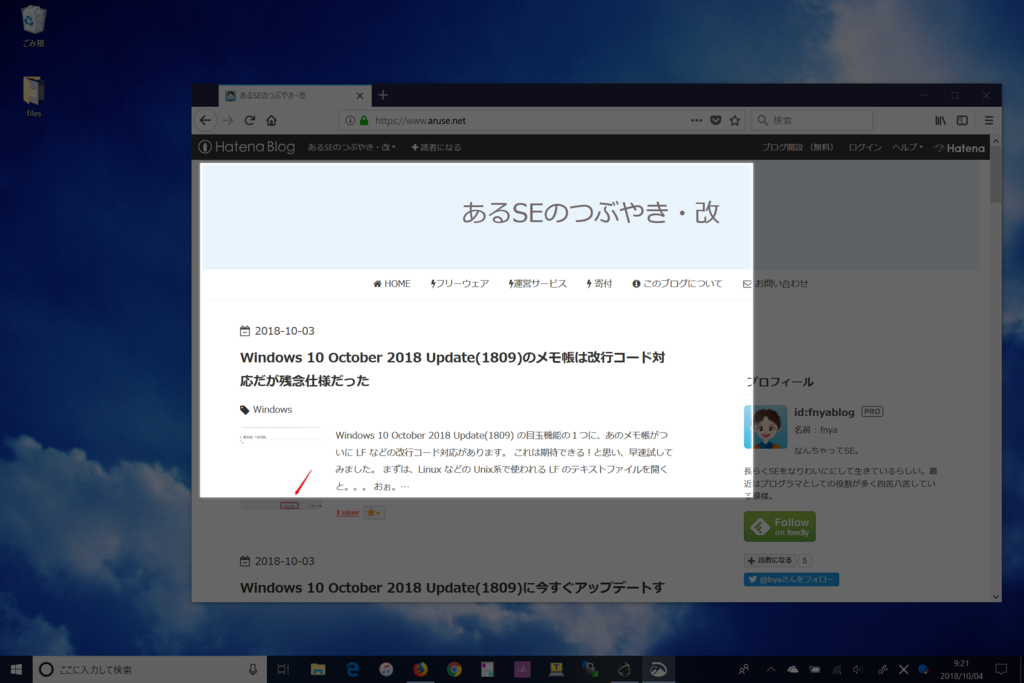Navigate to homepage using the Home icon
Viewport: 1024px width, 683px height.
[x=270, y=119]
